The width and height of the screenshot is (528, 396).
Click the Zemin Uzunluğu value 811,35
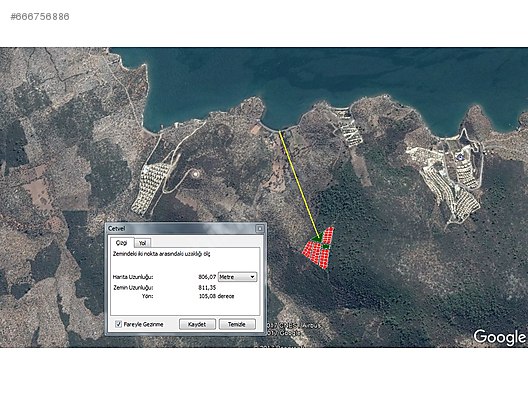pos(207,287)
